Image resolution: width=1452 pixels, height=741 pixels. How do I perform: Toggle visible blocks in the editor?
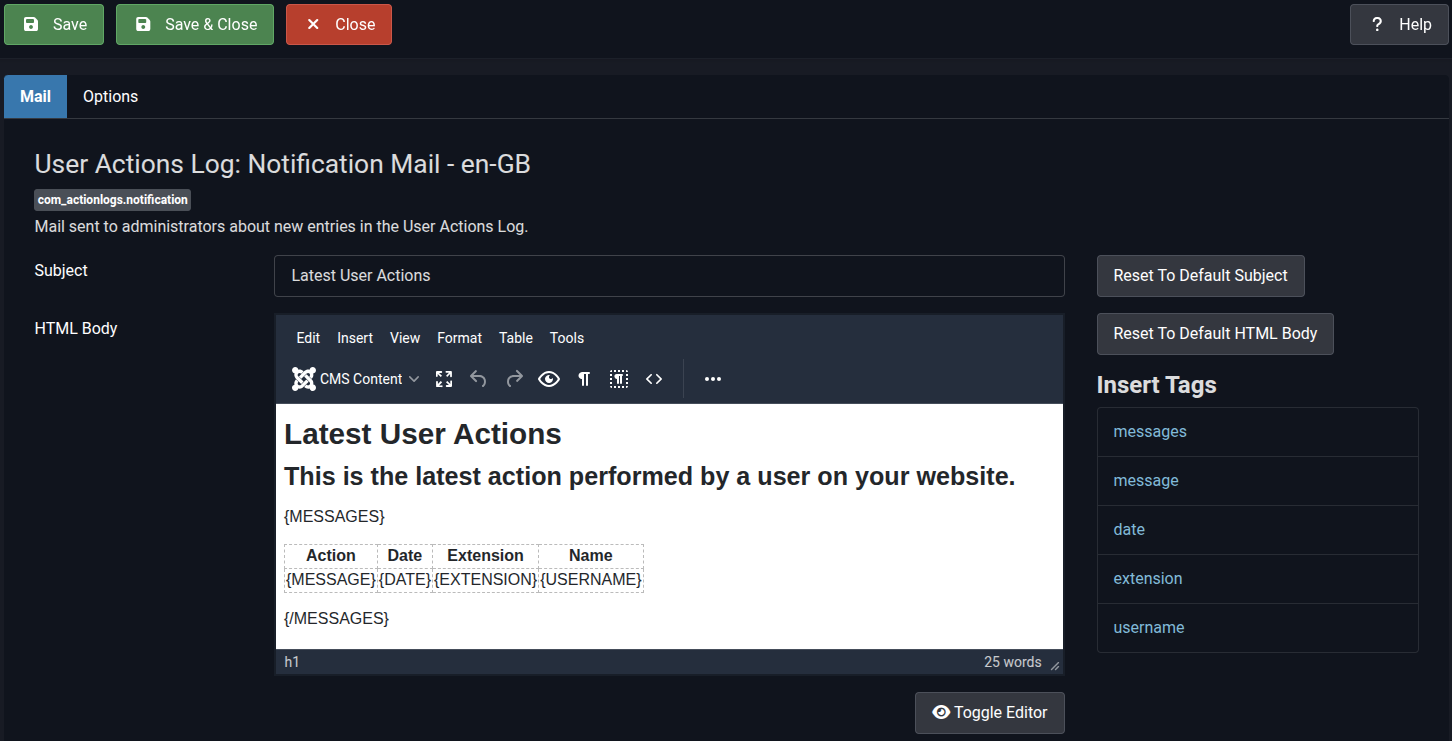[x=619, y=379]
